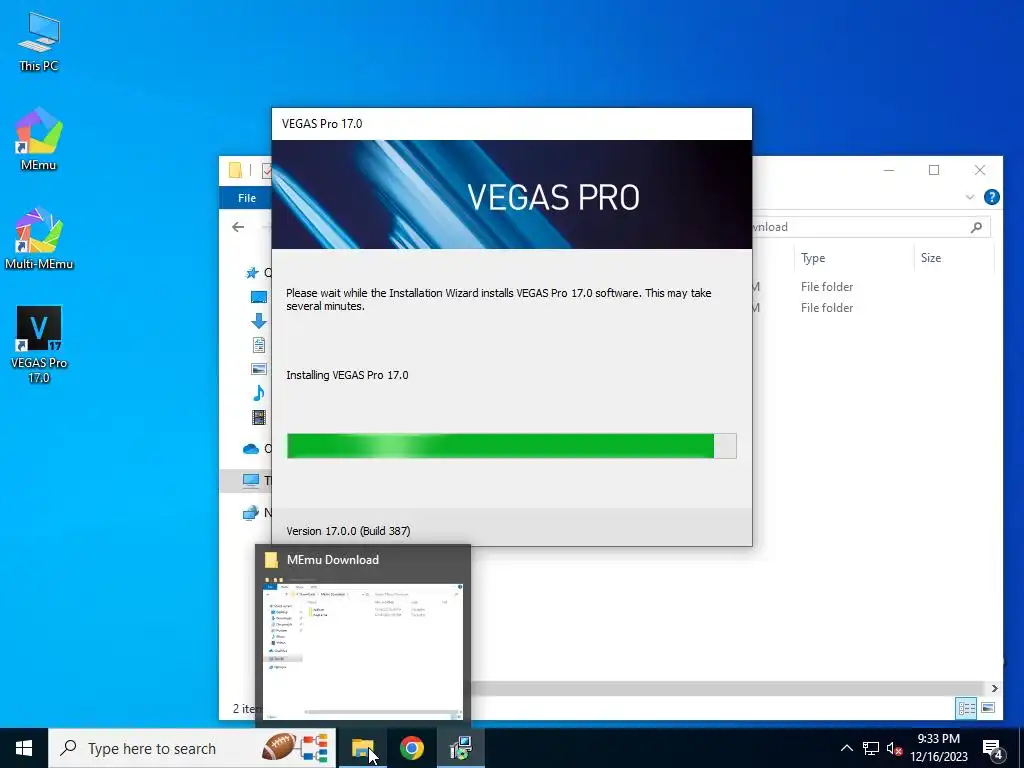
Task: Click the VEGAS Pro installation progress bar
Action: (511, 446)
